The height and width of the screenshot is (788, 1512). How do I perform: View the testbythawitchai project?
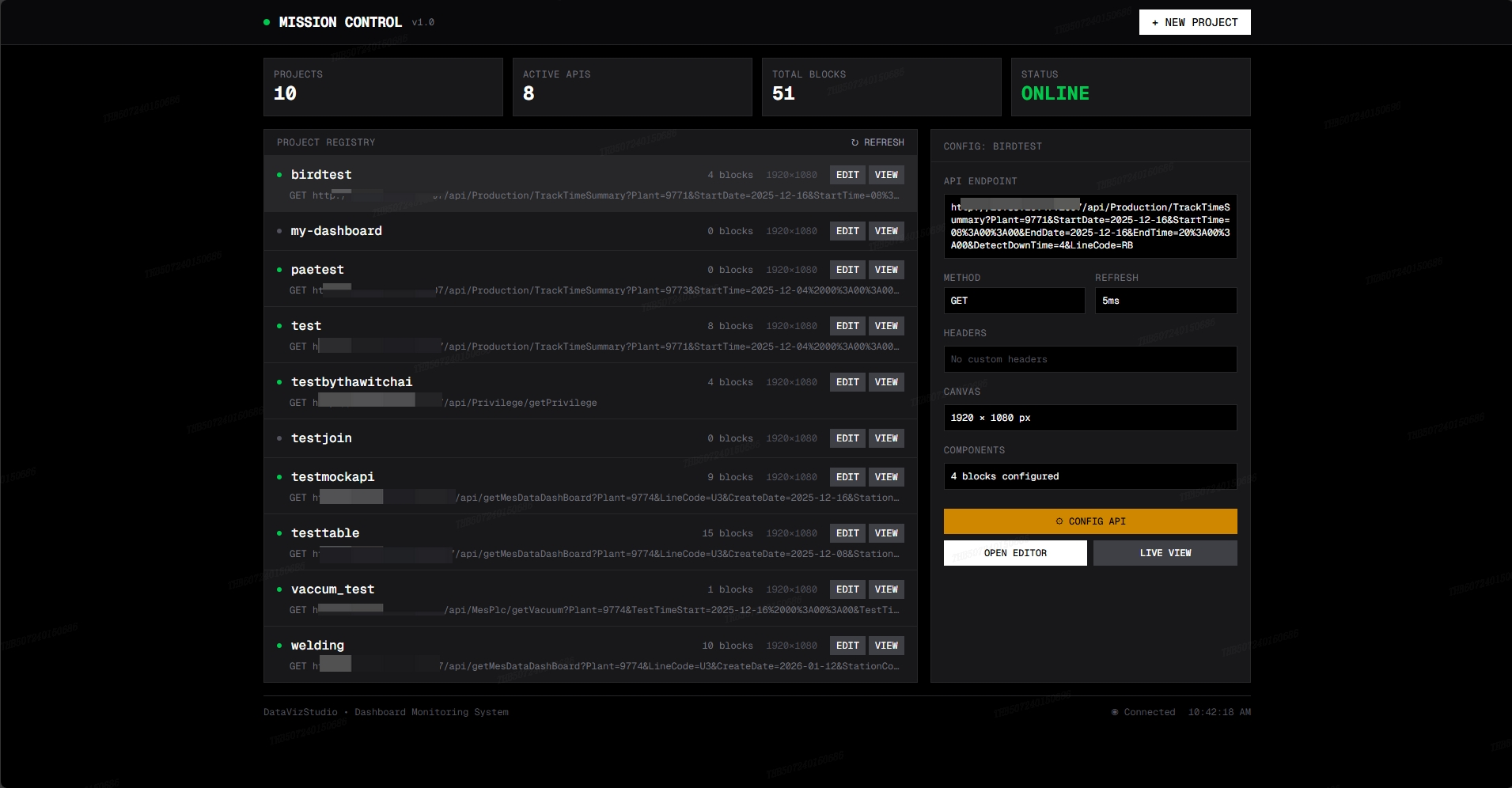pyautogui.click(x=886, y=382)
